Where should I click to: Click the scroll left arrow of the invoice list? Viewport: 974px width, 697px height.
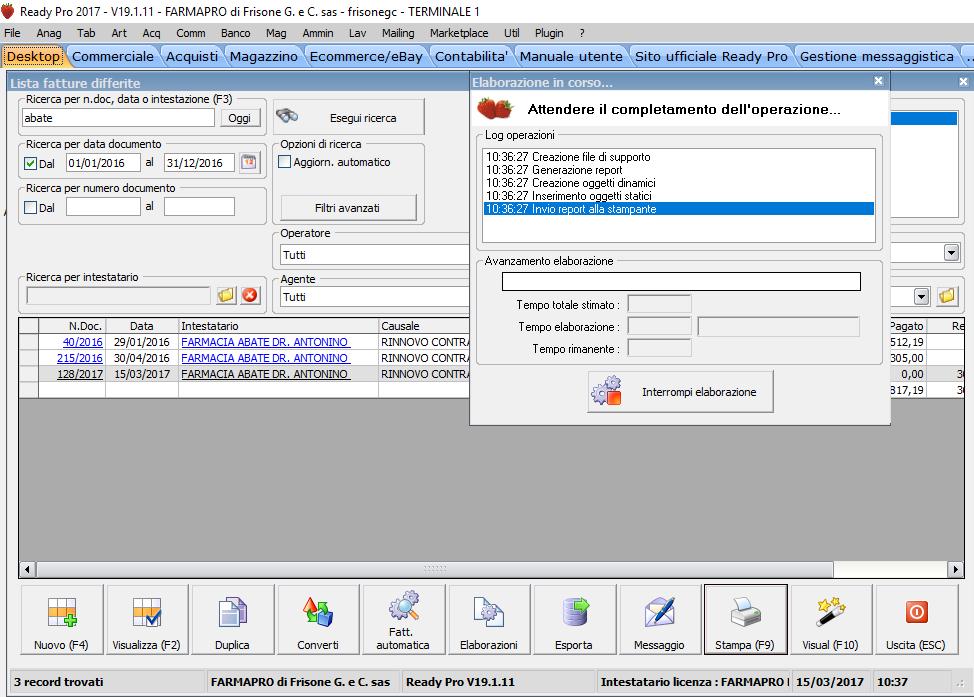pyautogui.click(x=27, y=569)
